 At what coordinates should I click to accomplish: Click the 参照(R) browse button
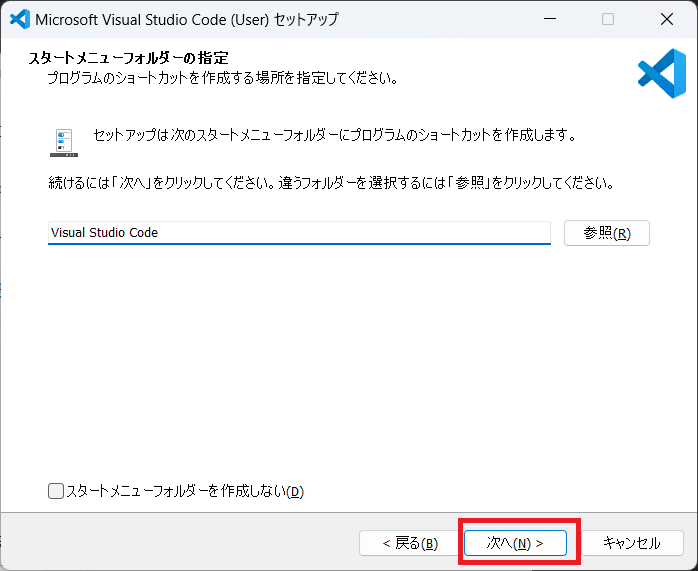point(607,233)
